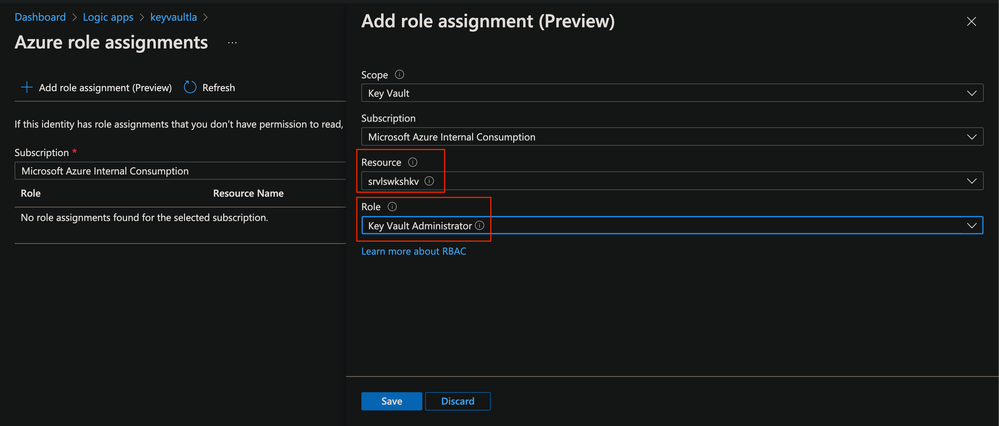Expand the panel's Subscription chevron arrow

[x=971, y=137]
